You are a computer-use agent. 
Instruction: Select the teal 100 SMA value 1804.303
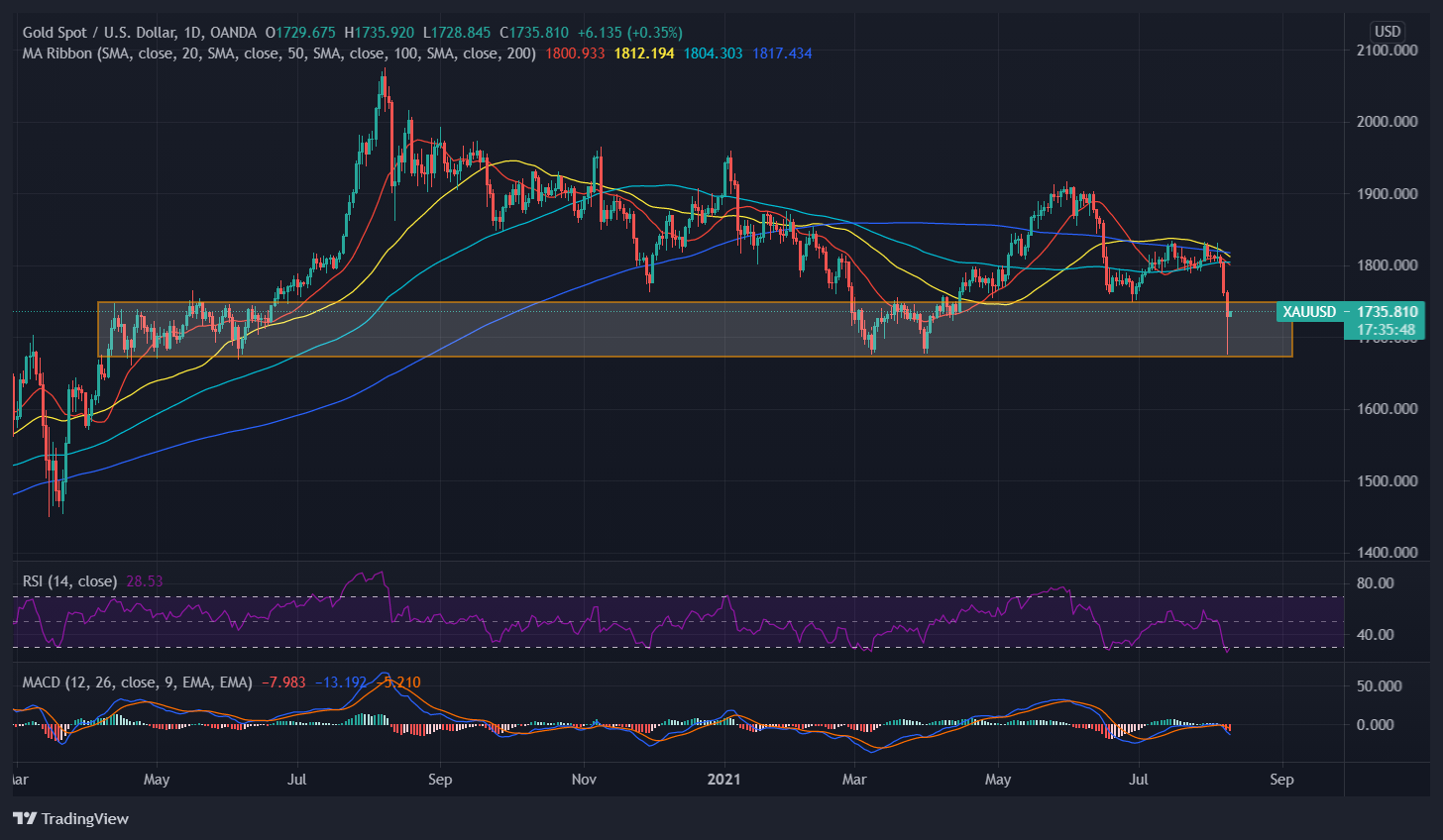click(713, 53)
